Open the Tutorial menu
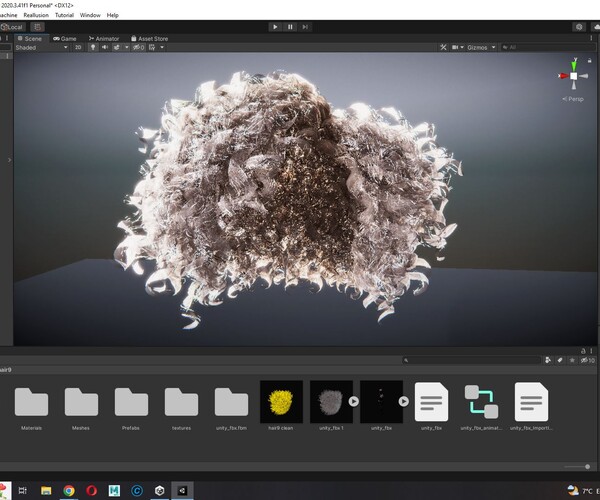 [x=64, y=15]
